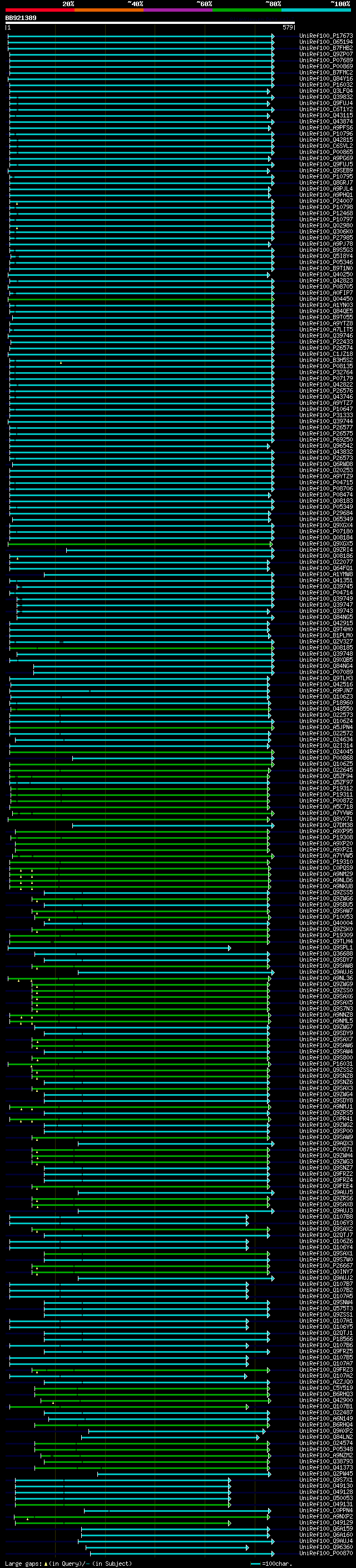Select the UniRef100_P19310 label
The height and width of the screenshot is (1568, 356).
326,862
